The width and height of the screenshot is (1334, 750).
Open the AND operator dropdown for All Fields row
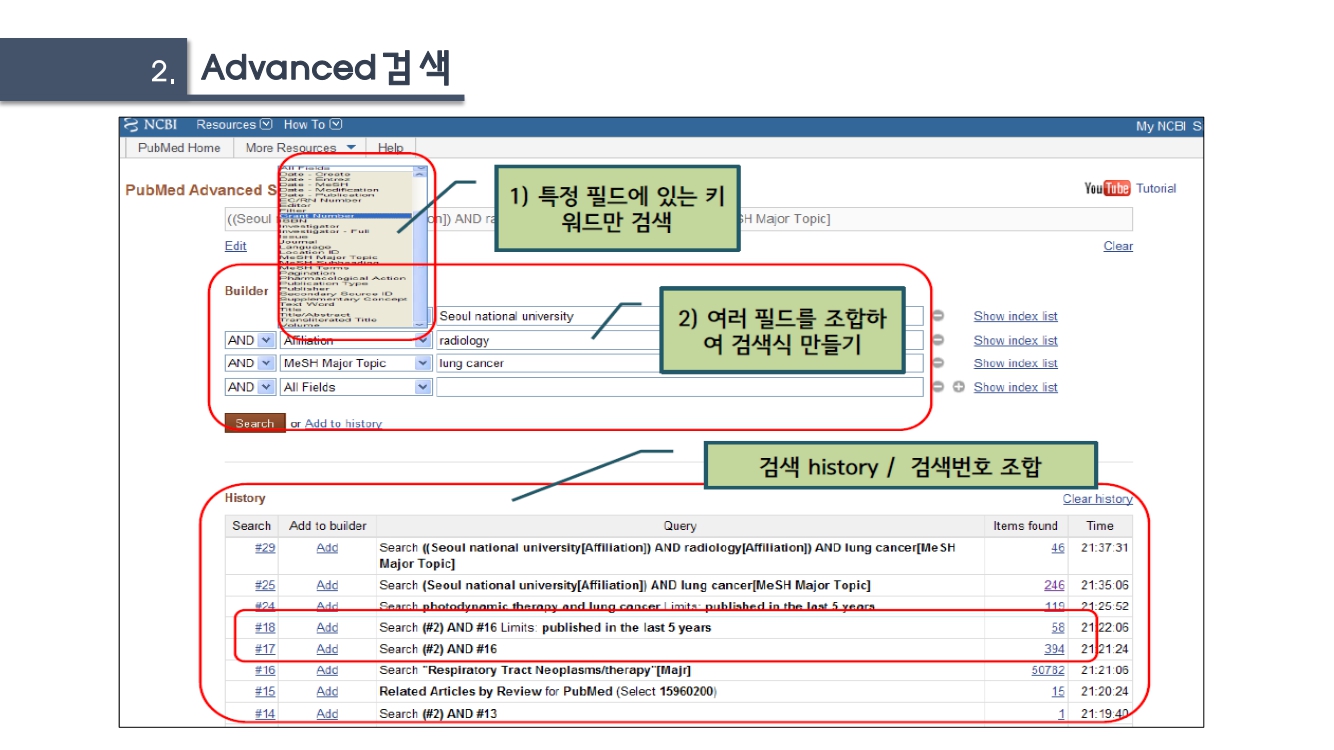click(250, 387)
